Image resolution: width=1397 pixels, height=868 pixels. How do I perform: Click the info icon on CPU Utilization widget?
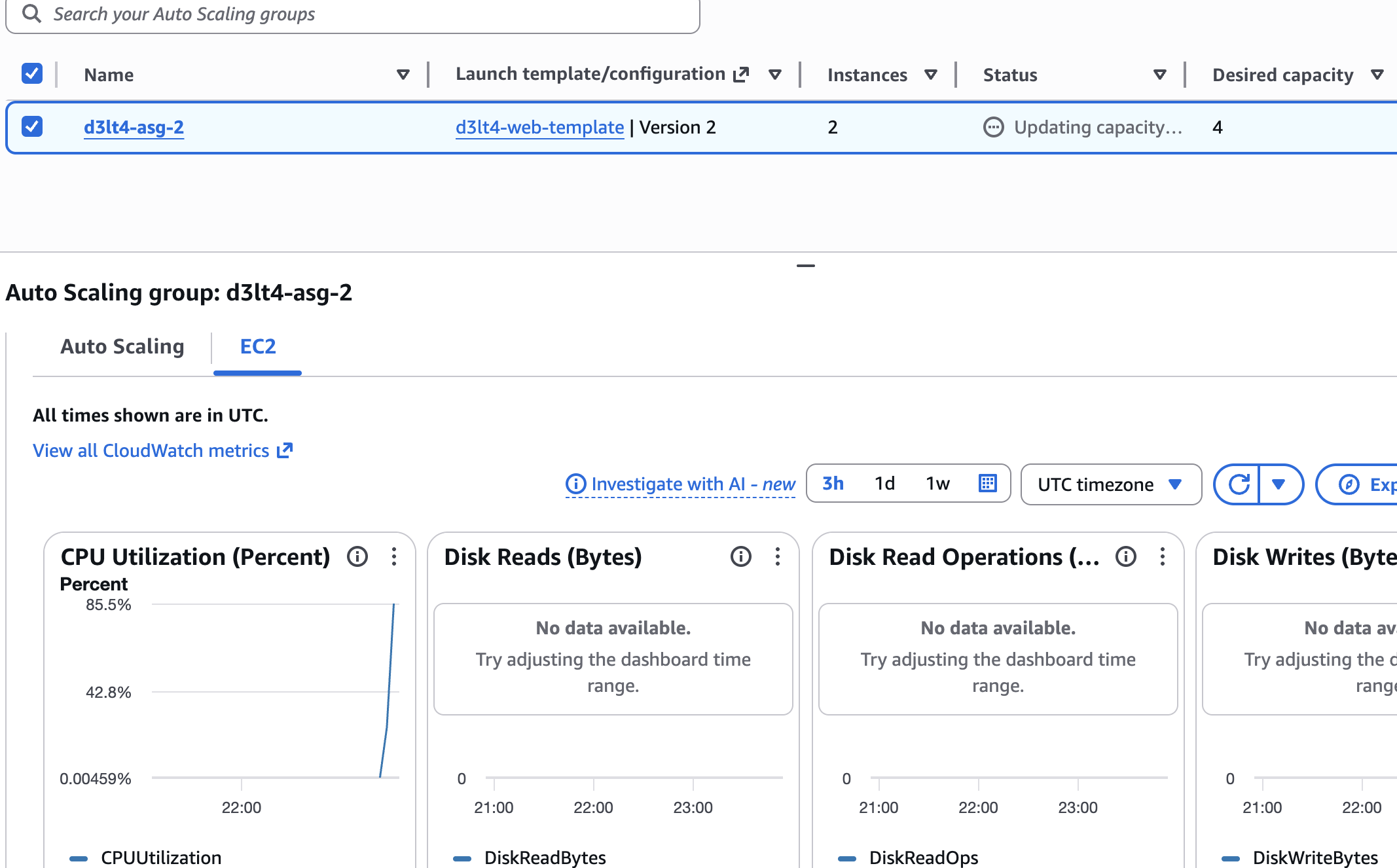coord(357,556)
